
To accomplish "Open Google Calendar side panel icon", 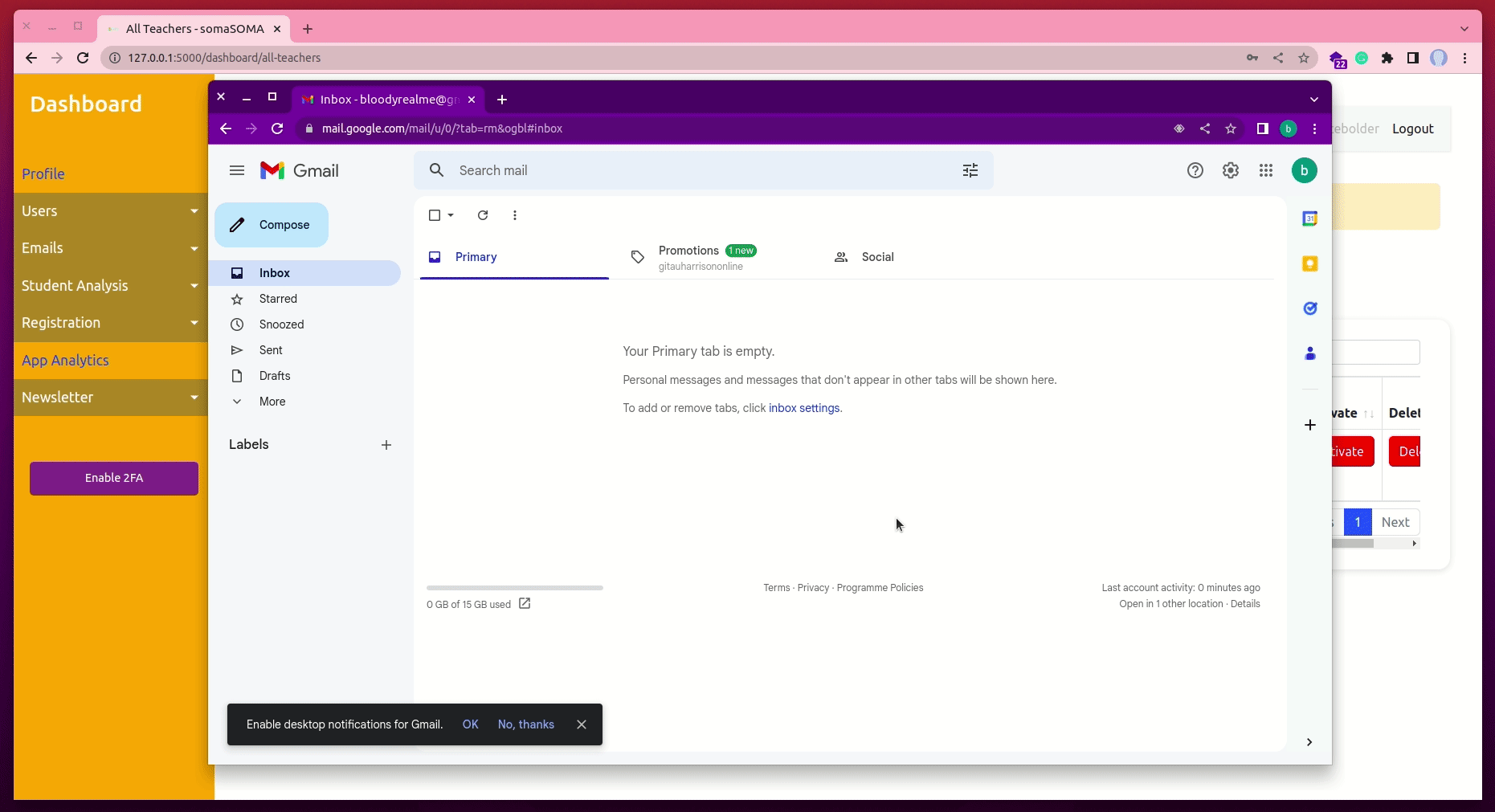I will coord(1309,218).
